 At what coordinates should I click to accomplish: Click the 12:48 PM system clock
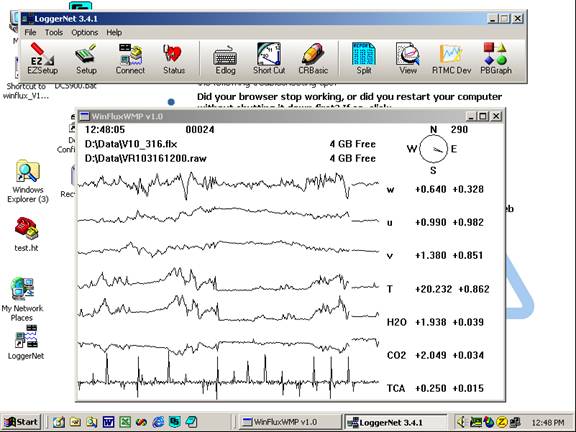pyautogui.click(x=548, y=422)
